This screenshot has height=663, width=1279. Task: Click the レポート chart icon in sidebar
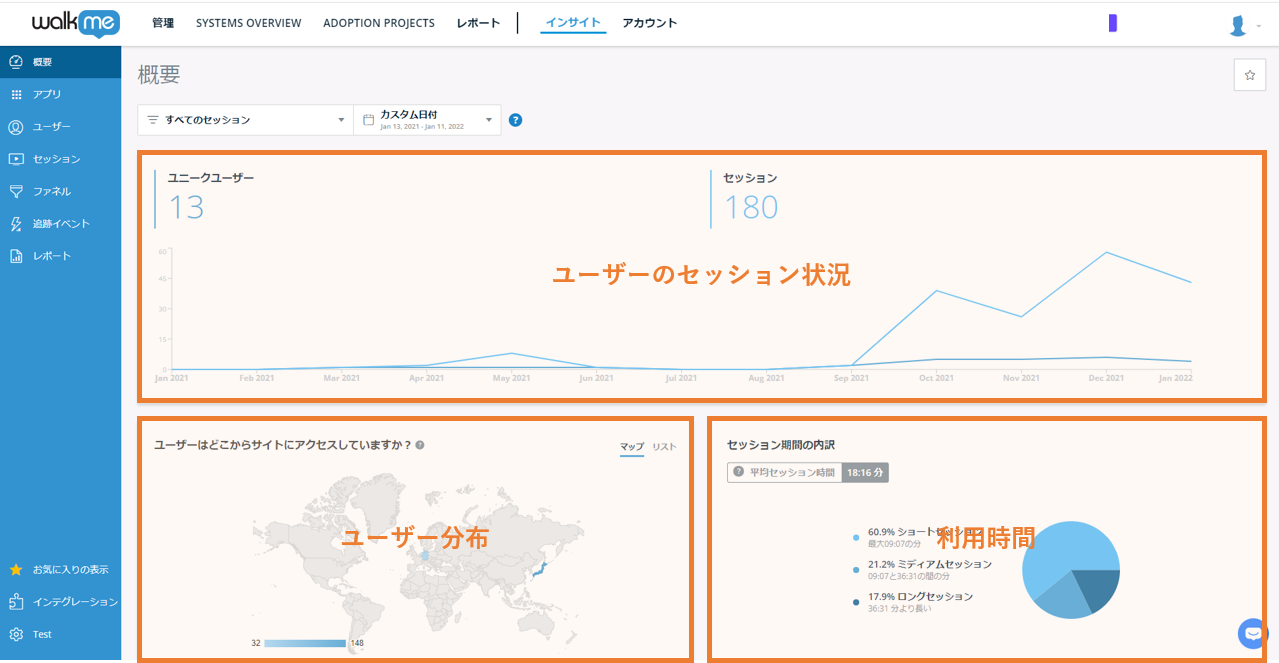coord(16,256)
